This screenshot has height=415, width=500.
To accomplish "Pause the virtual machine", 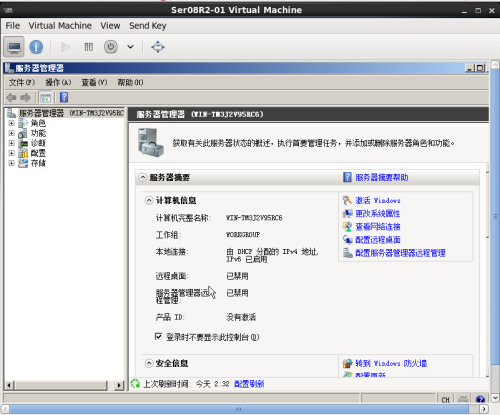I will tap(89, 47).
